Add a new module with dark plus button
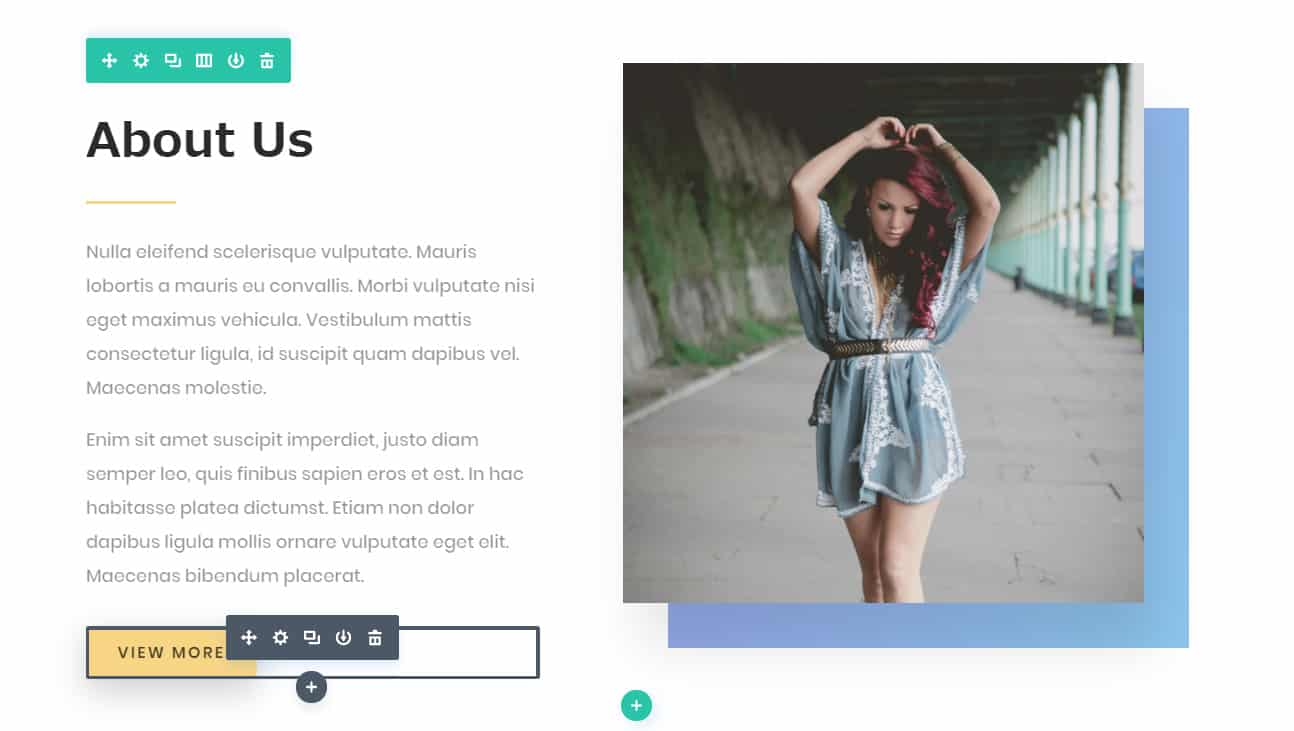Viewport: 1294px width, 731px height. (311, 687)
